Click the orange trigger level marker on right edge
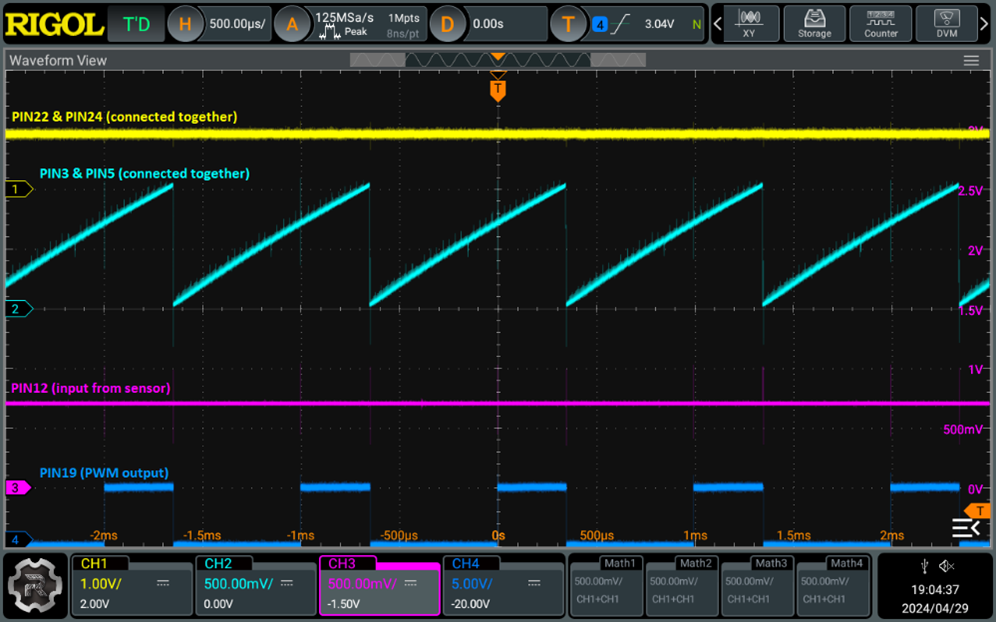Image resolution: width=996 pixels, height=622 pixels. click(x=982, y=508)
